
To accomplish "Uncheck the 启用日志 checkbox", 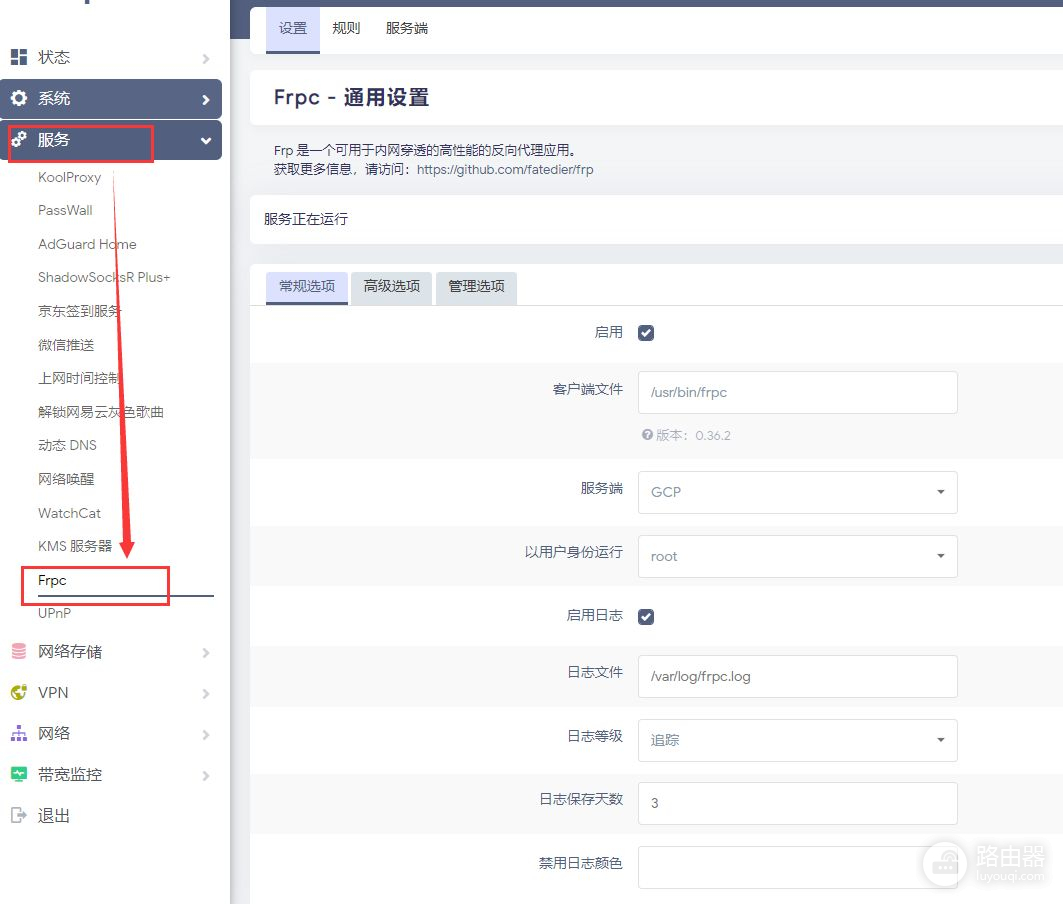I will tap(646, 617).
